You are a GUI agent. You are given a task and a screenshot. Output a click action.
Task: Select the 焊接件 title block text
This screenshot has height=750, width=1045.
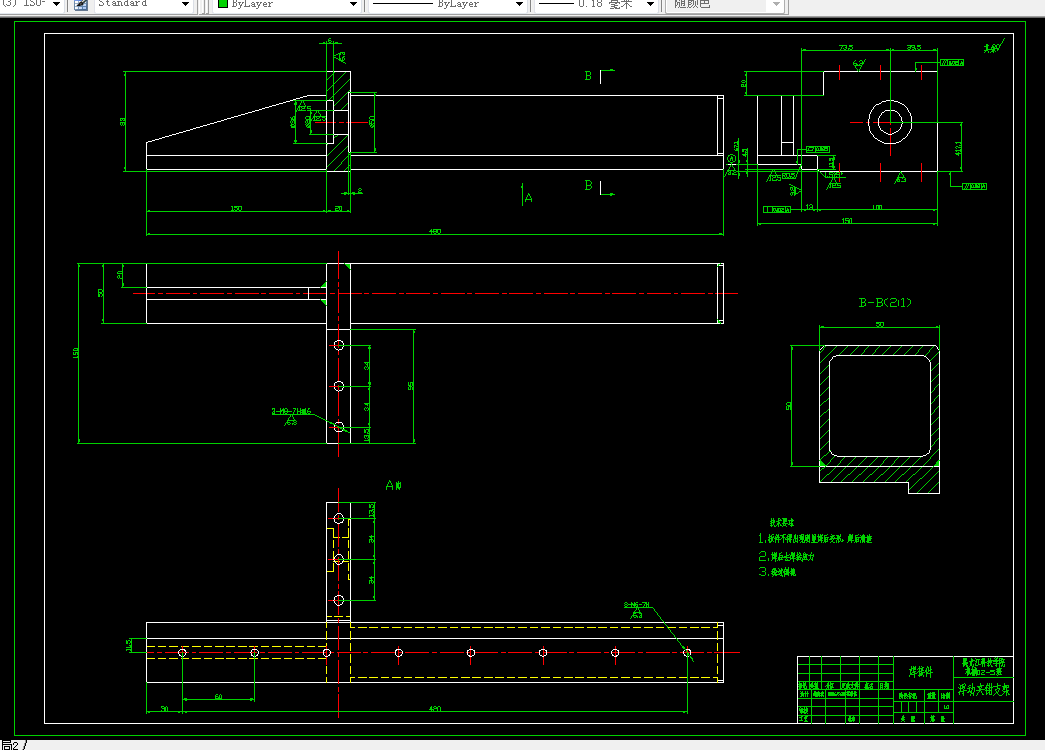(921, 672)
